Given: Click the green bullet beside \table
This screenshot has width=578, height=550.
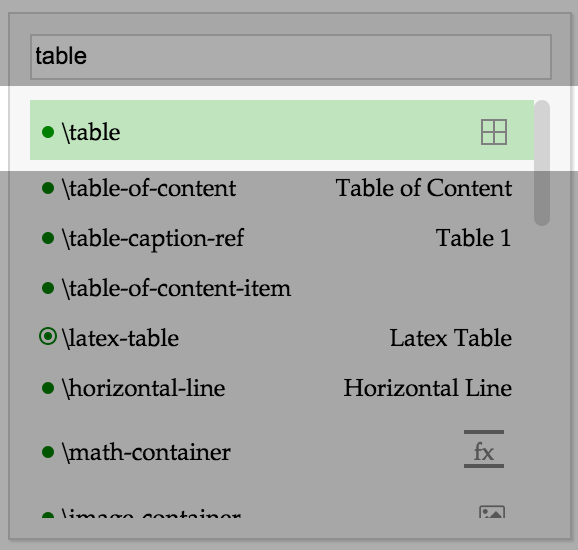Looking at the screenshot, I should click(x=48, y=132).
